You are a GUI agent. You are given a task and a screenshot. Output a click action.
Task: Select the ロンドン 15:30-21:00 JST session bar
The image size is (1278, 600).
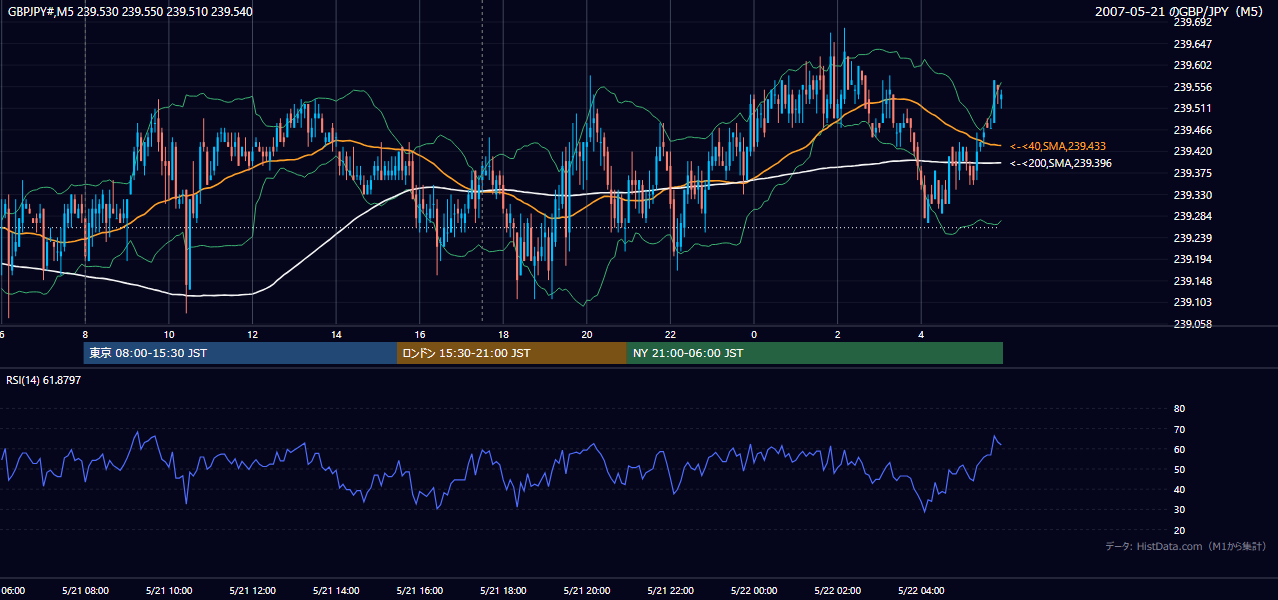click(512, 353)
